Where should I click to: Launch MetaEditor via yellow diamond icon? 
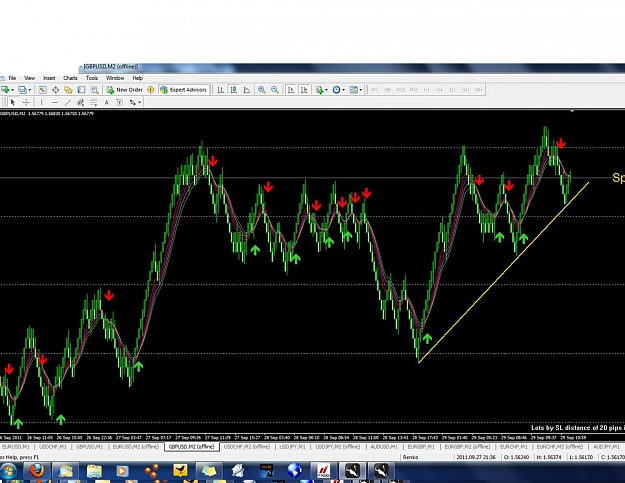pyautogui.click(x=151, y=90)
